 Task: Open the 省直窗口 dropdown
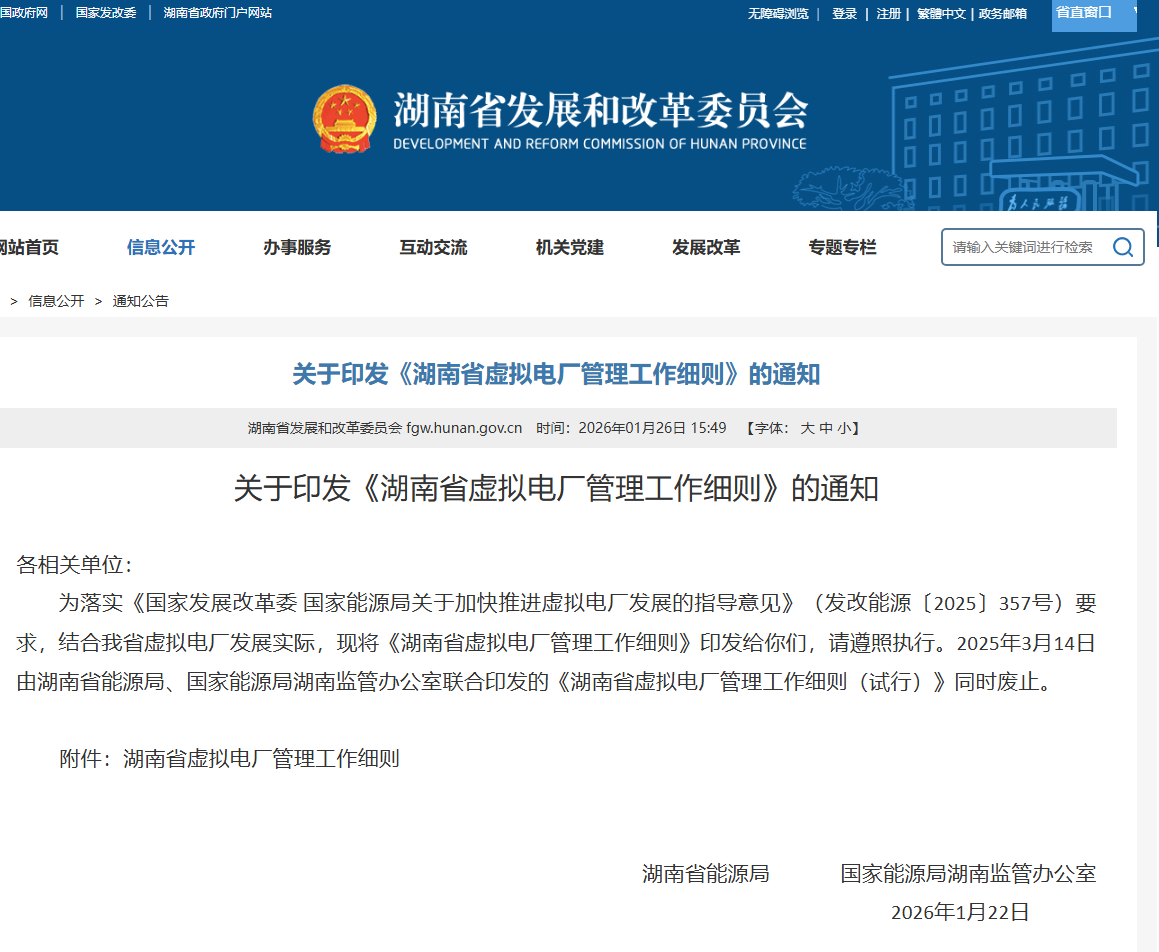coord(1094,15)
